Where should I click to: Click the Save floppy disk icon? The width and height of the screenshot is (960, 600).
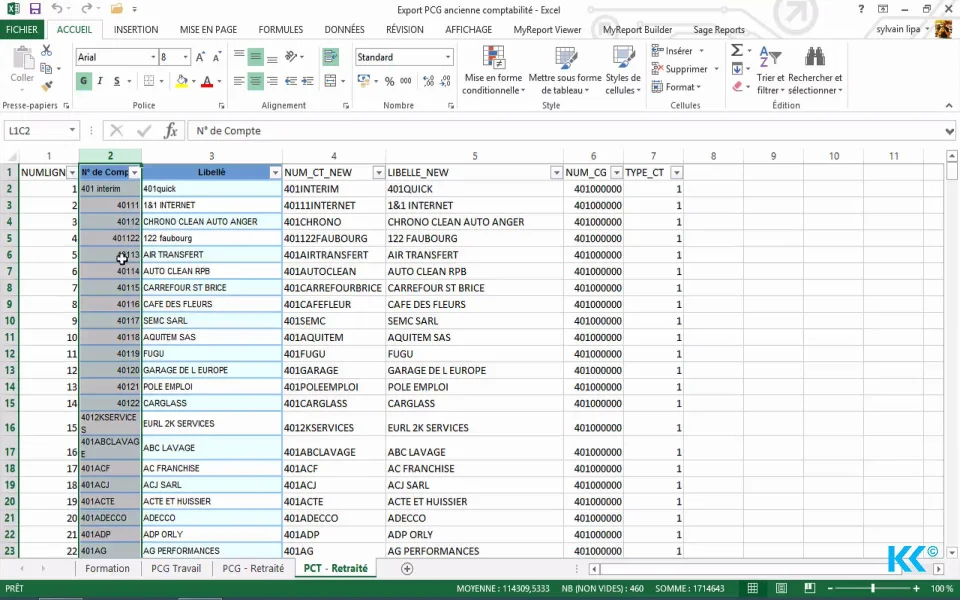pyautogui.click(x=35, y=9)
